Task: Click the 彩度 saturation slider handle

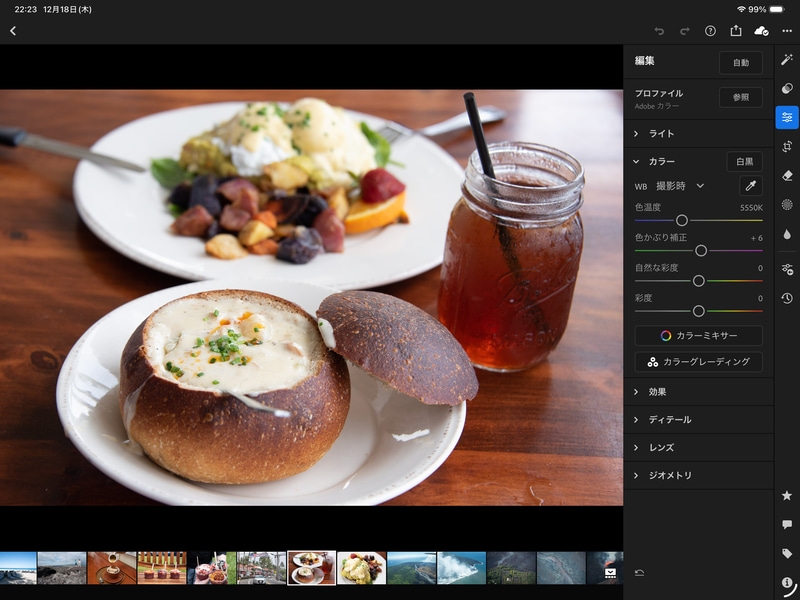Action: click(698, 311)
